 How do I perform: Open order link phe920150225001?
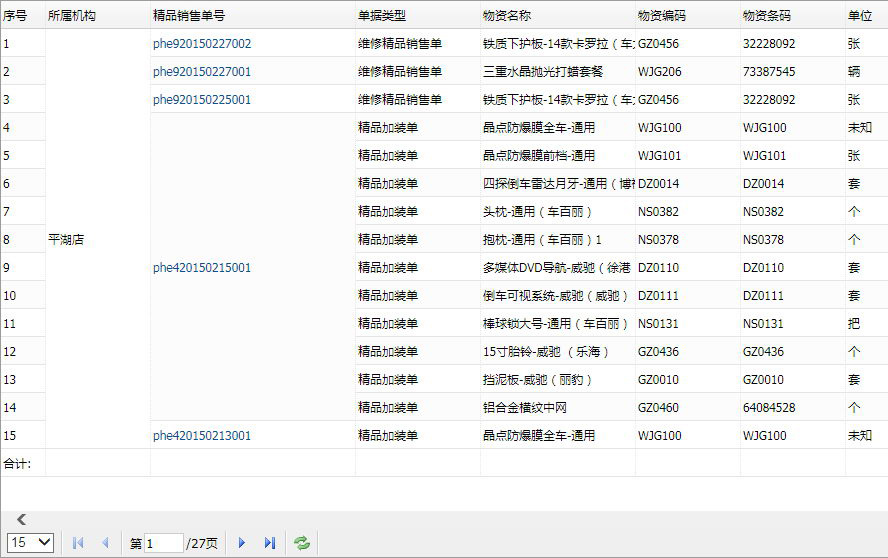[202, 100]
